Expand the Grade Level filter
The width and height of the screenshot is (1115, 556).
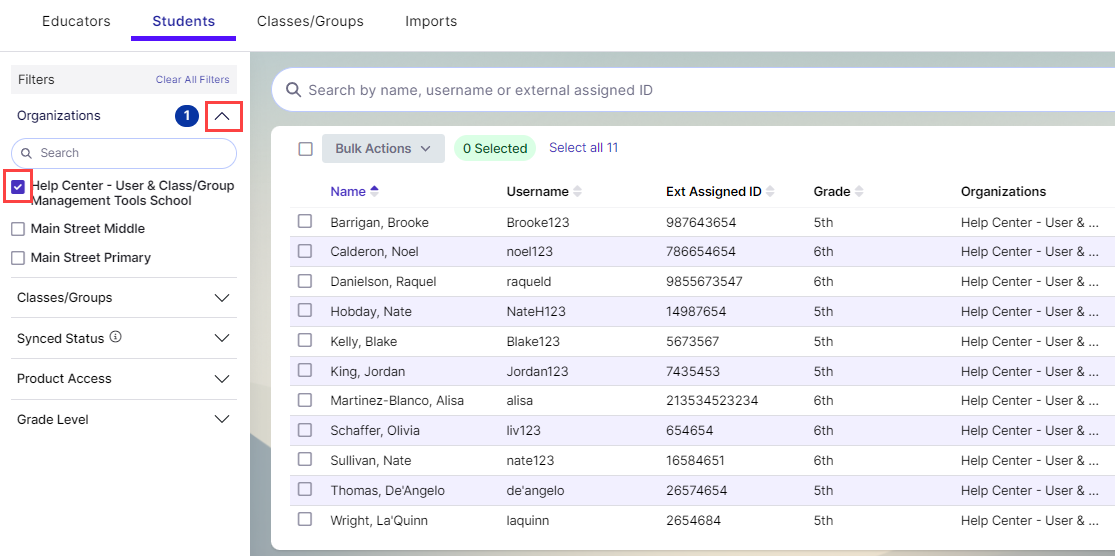click(x=222, y=420)
